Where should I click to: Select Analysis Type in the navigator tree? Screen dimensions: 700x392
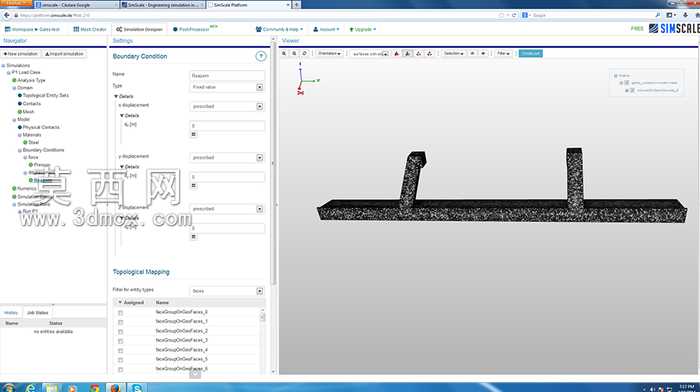[x=31, y=80]
